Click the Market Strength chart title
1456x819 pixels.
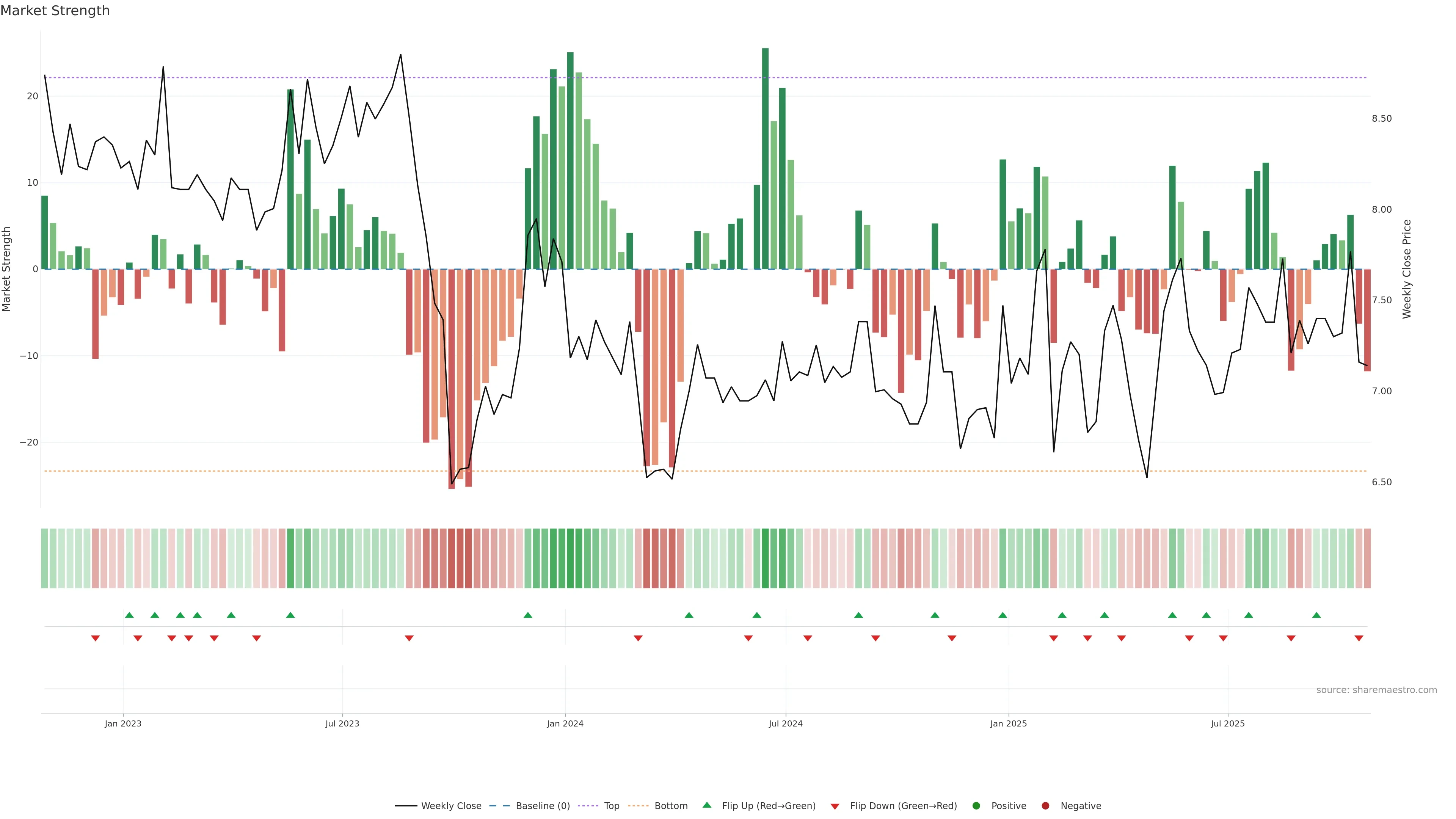click(x=55, y=11)
